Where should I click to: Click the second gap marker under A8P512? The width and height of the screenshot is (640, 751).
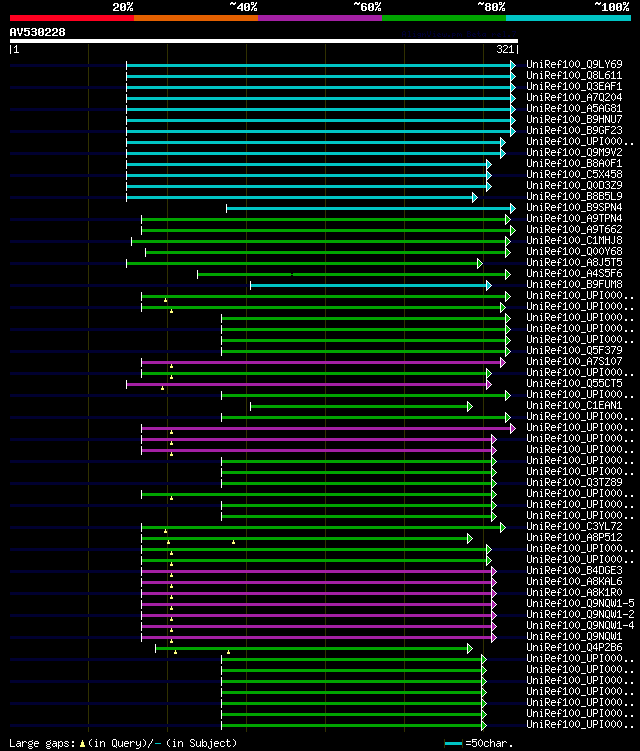[233, 543]
